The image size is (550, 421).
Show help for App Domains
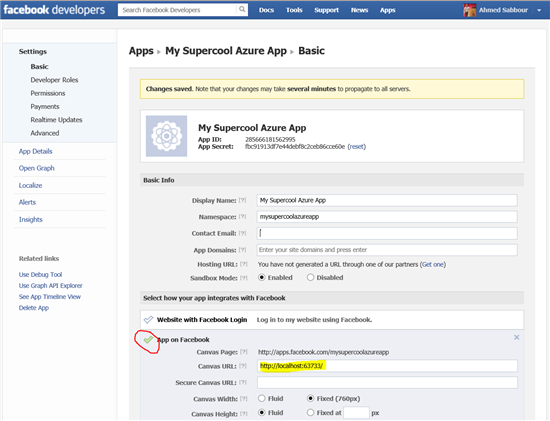pyautogui.click(x=242, y=250)
